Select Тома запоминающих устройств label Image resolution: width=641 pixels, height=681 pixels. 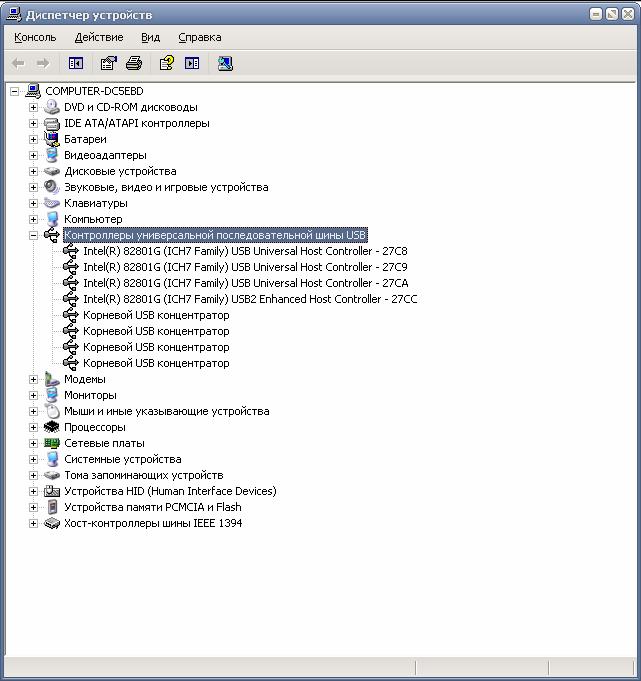pyautogui.click(x=144, y=475)
